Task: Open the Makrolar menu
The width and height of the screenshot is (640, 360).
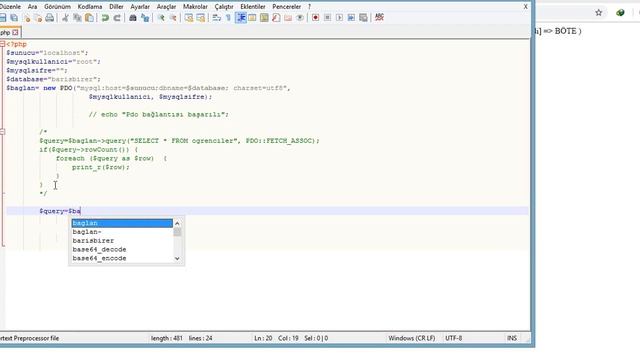Action: point(195,7)
